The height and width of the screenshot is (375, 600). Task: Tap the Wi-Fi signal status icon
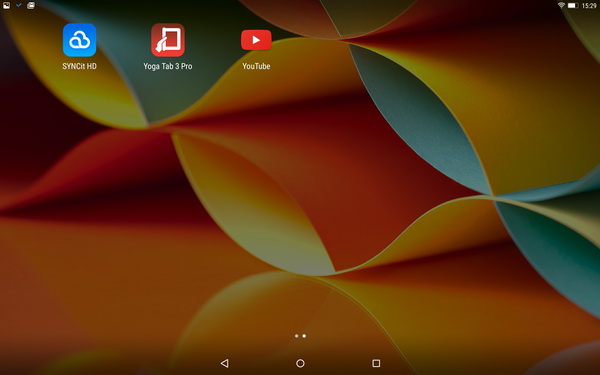click(x=561, y=5)
